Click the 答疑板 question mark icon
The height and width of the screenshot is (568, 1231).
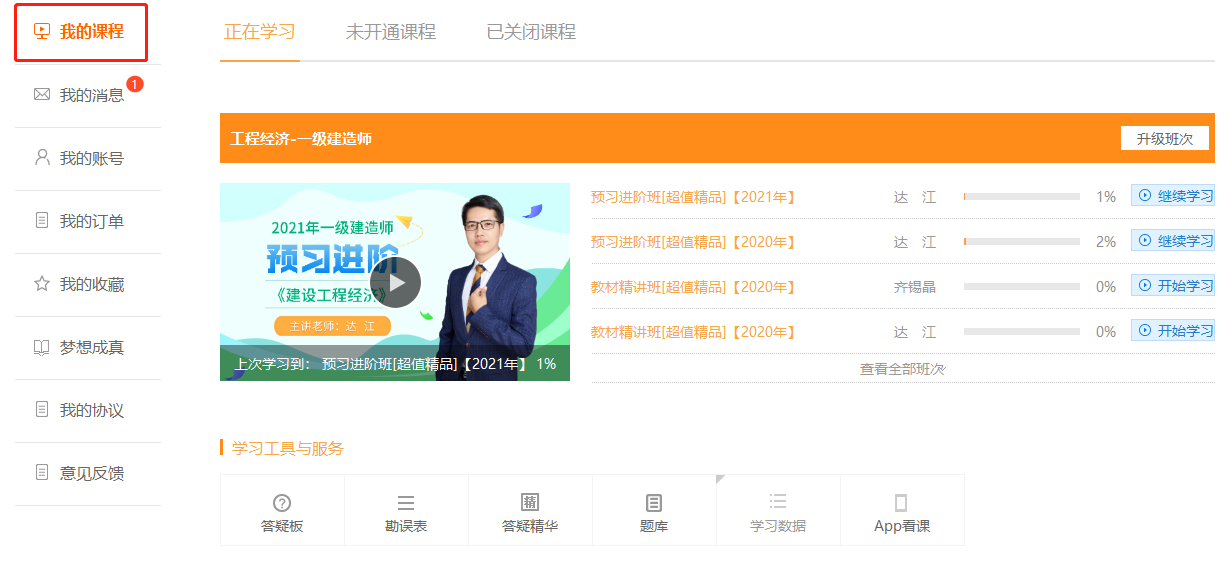point(282,503)
